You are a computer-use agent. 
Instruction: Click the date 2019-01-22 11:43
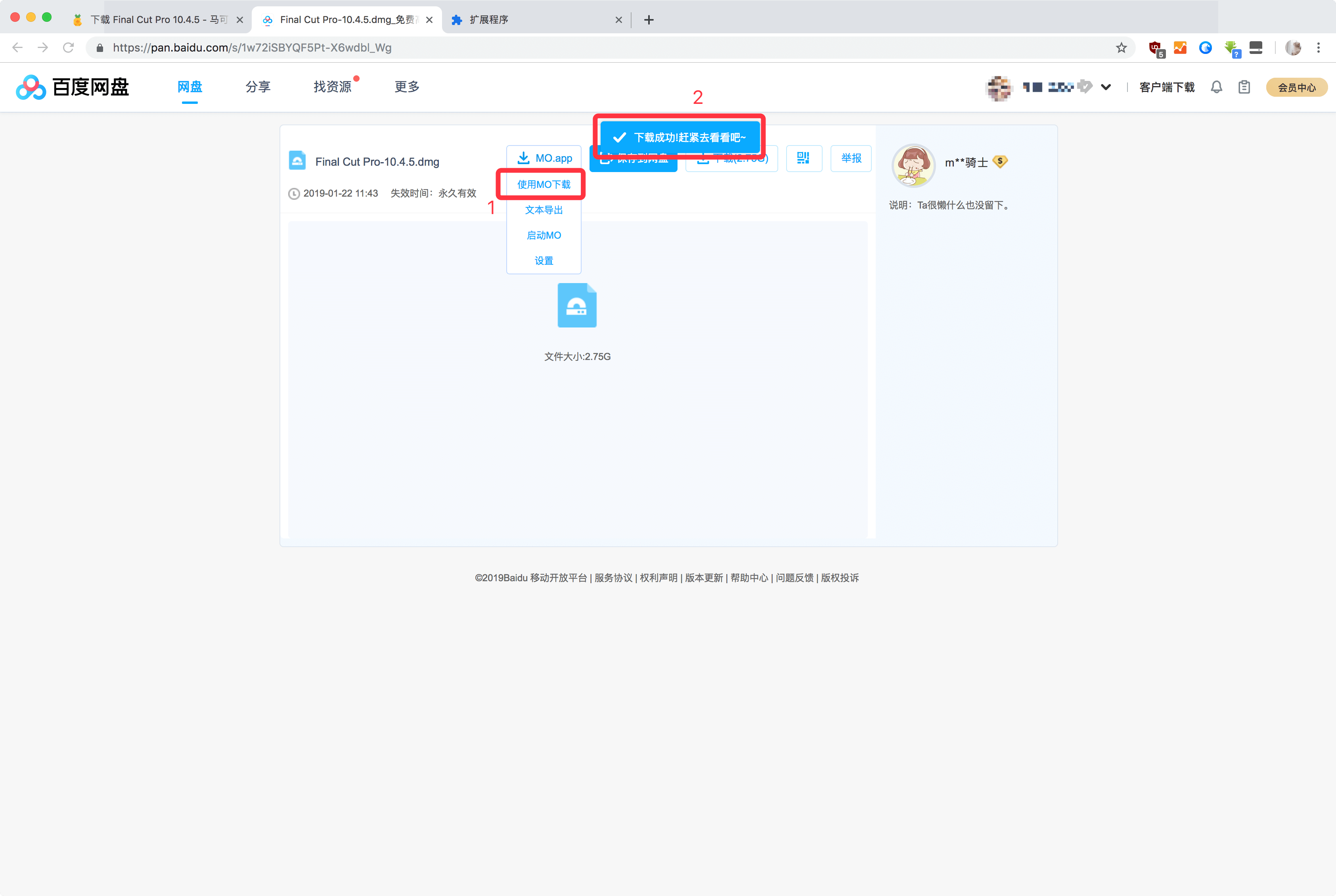[341, 193]
